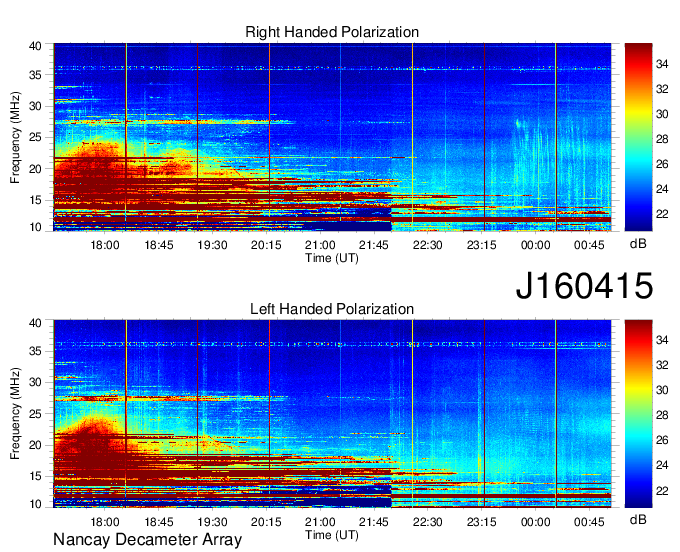
Task: Click the 34 dB tick on the upper color bar
Action: coord(662,64)
